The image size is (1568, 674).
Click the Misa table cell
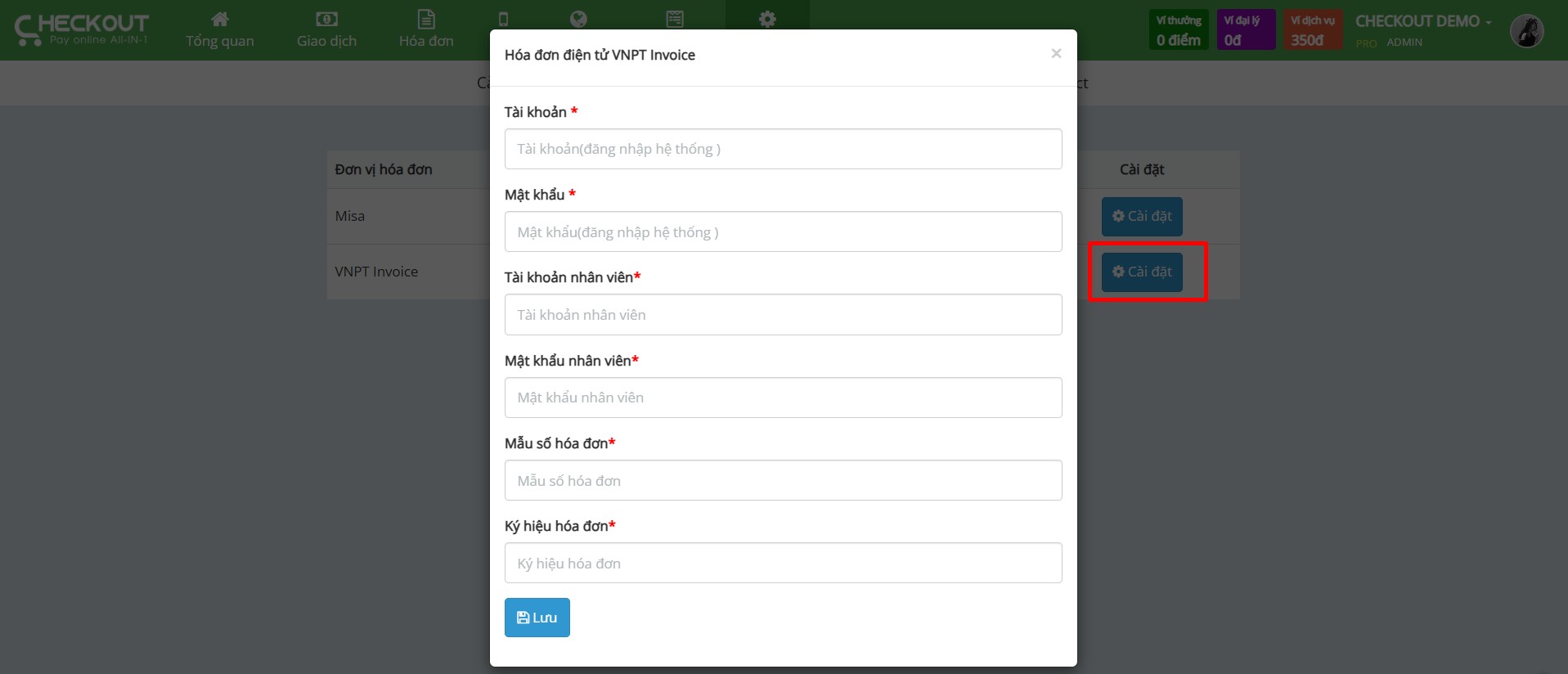pos(350,216)
